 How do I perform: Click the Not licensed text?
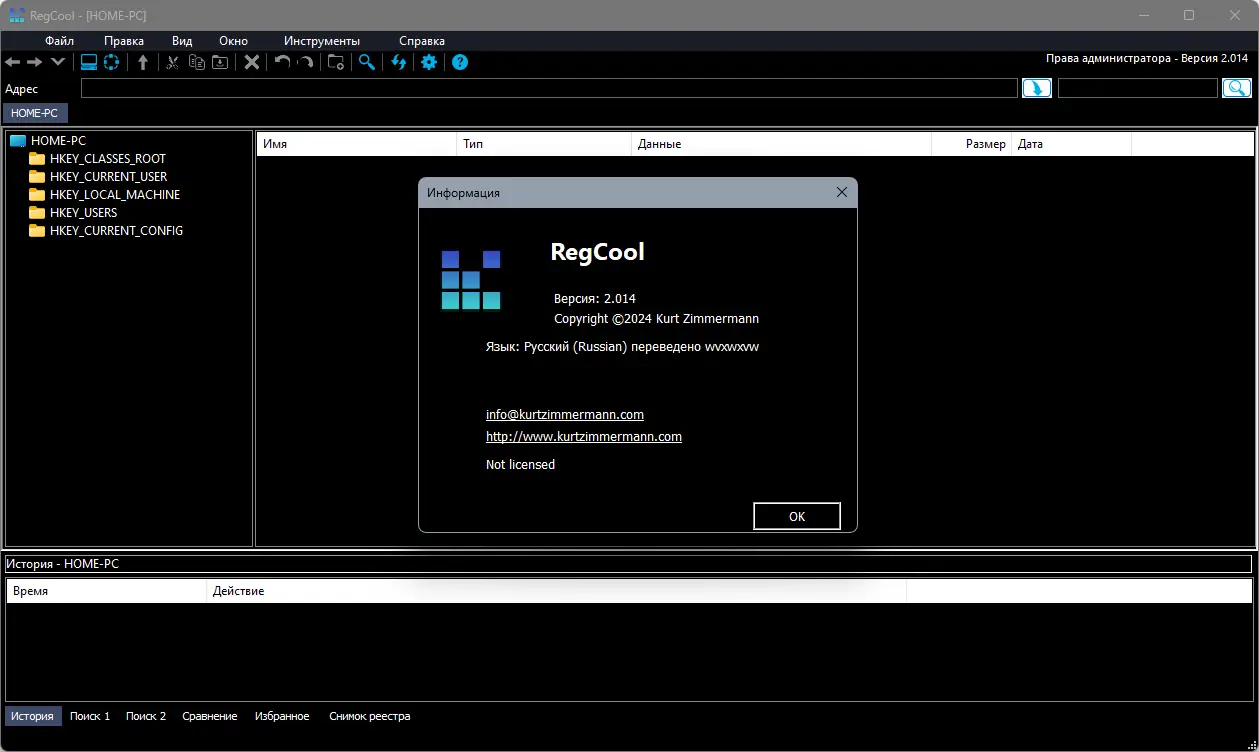(520, 464)
